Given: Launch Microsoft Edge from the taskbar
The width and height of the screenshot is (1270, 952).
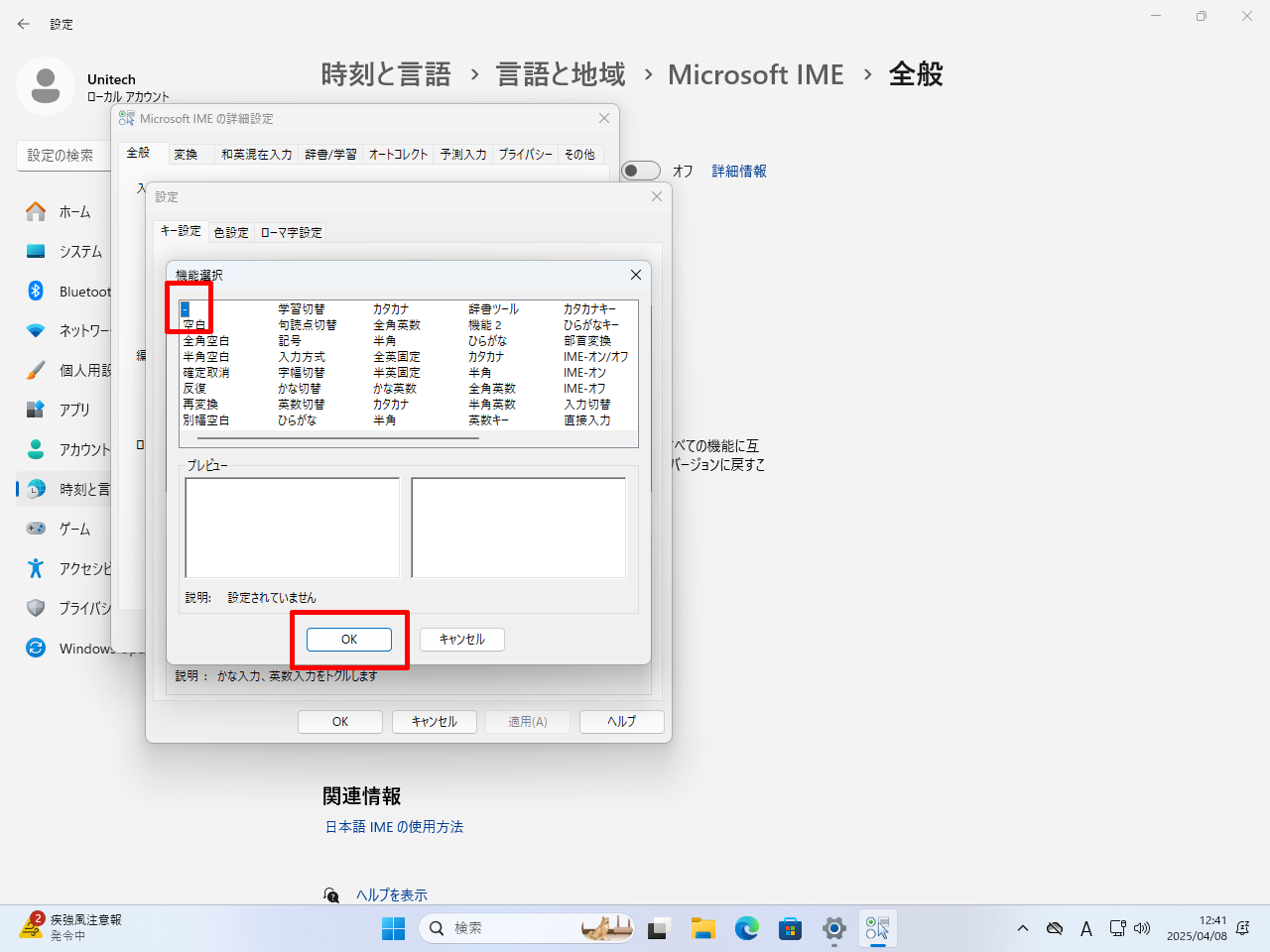Looking at the screenshot, I should (747, 928).
